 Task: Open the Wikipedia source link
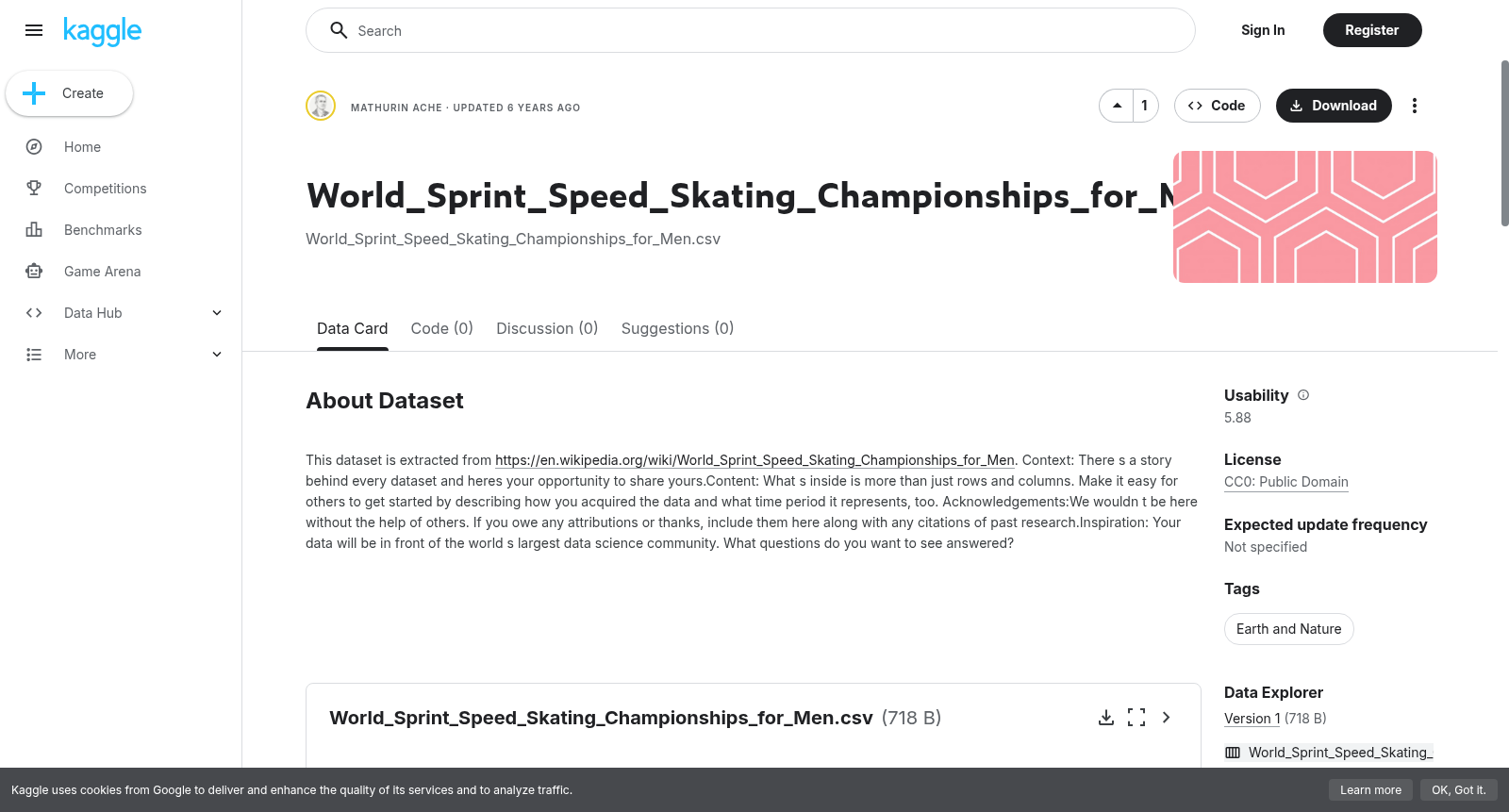coord(754,460)
